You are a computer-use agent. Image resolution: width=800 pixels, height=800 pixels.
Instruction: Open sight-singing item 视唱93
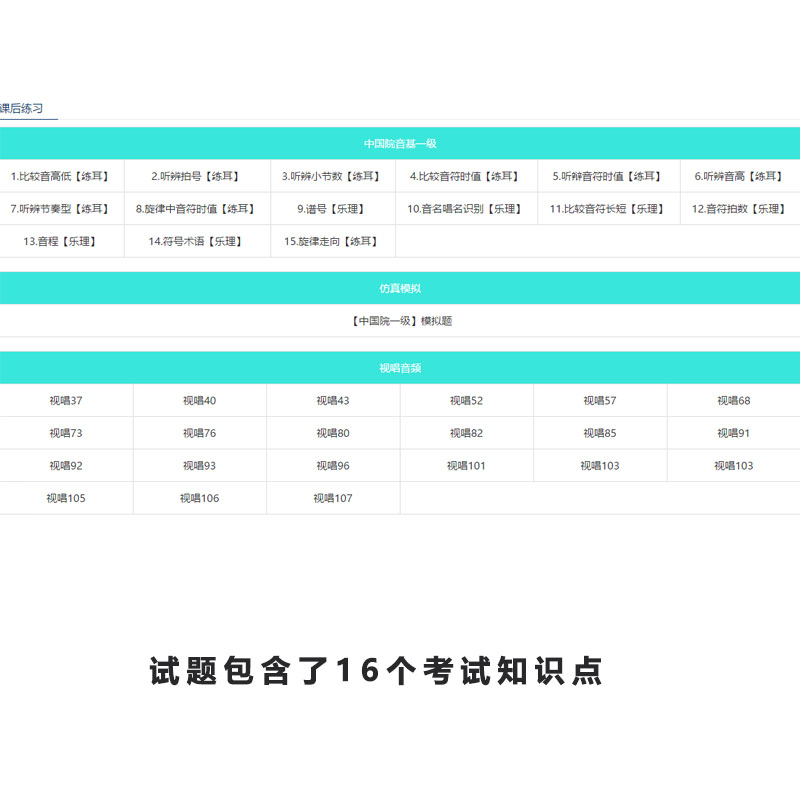pos(199,466)
